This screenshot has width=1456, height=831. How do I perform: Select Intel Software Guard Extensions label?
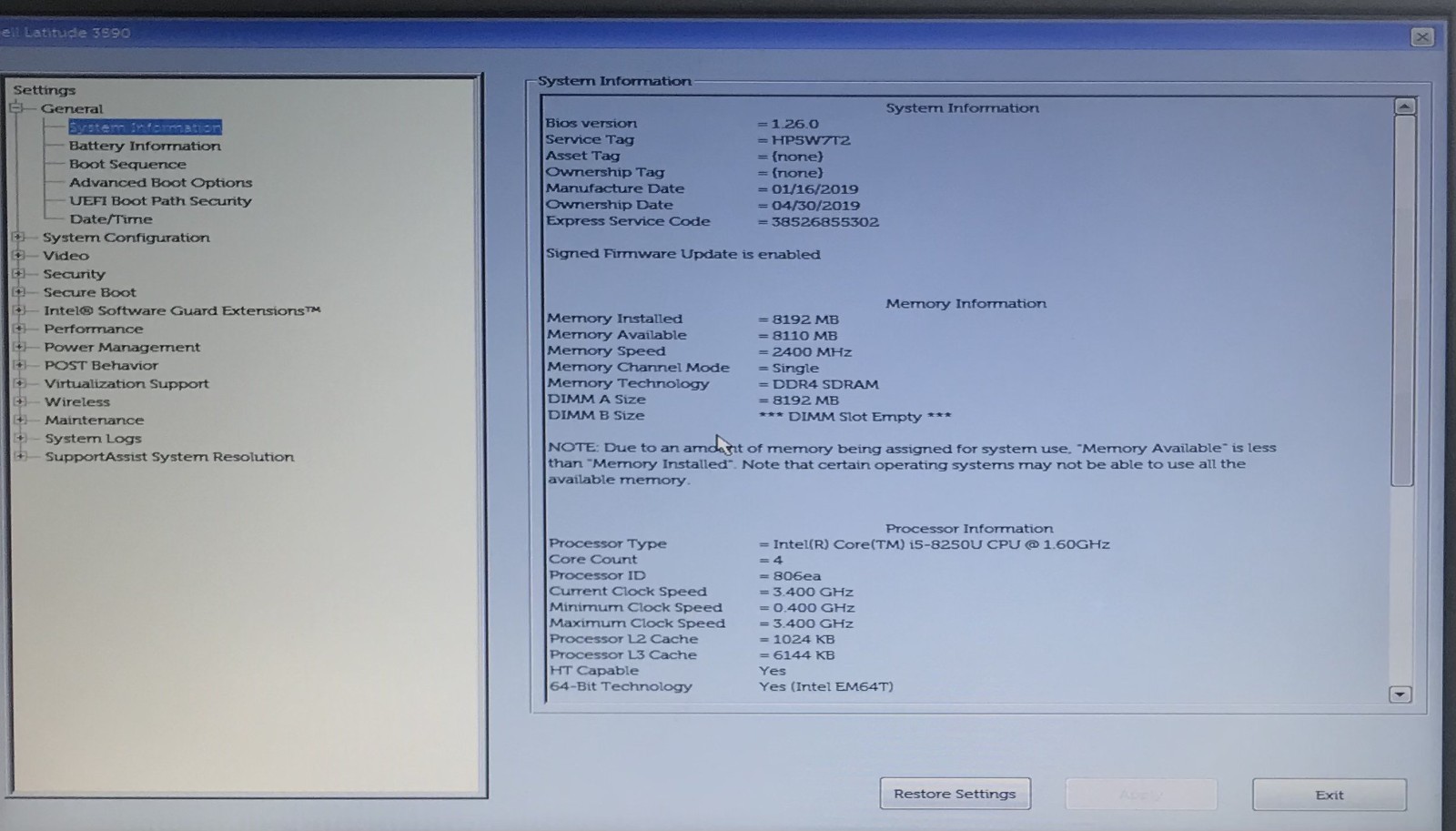coord(182,310)
